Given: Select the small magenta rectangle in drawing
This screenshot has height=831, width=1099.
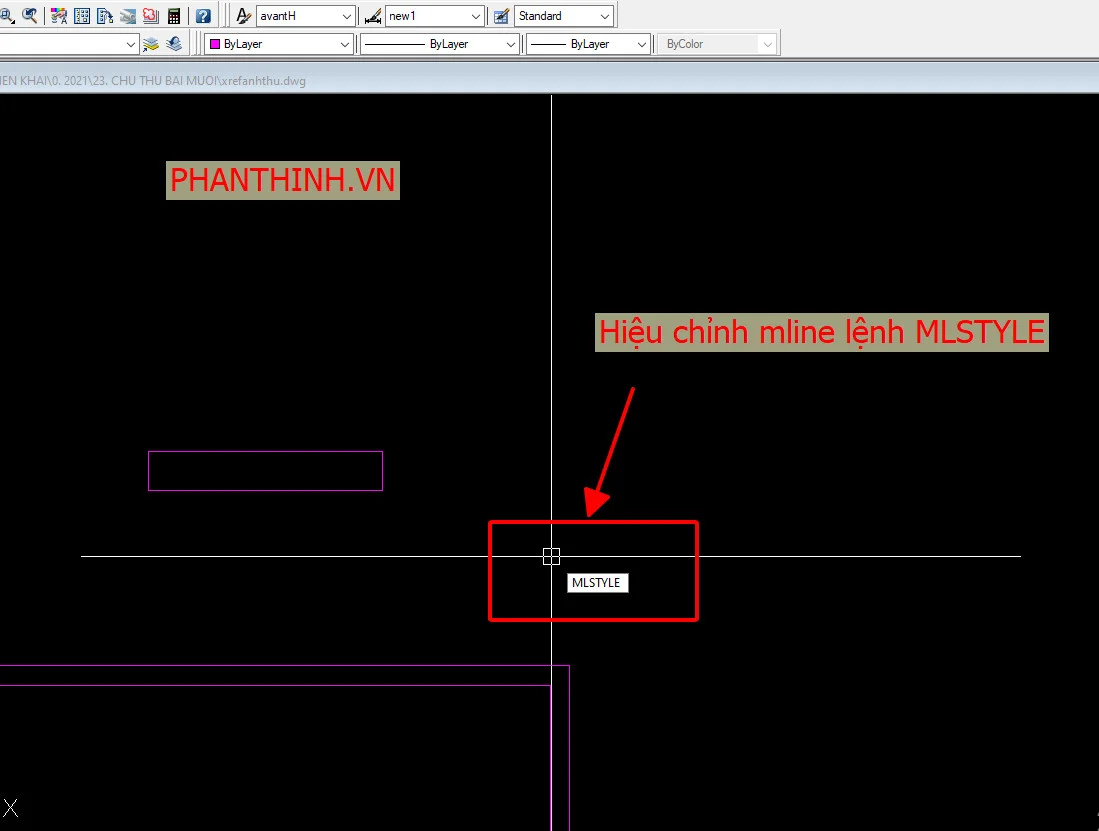Looking at the screenshot, I should click(266, 471).
